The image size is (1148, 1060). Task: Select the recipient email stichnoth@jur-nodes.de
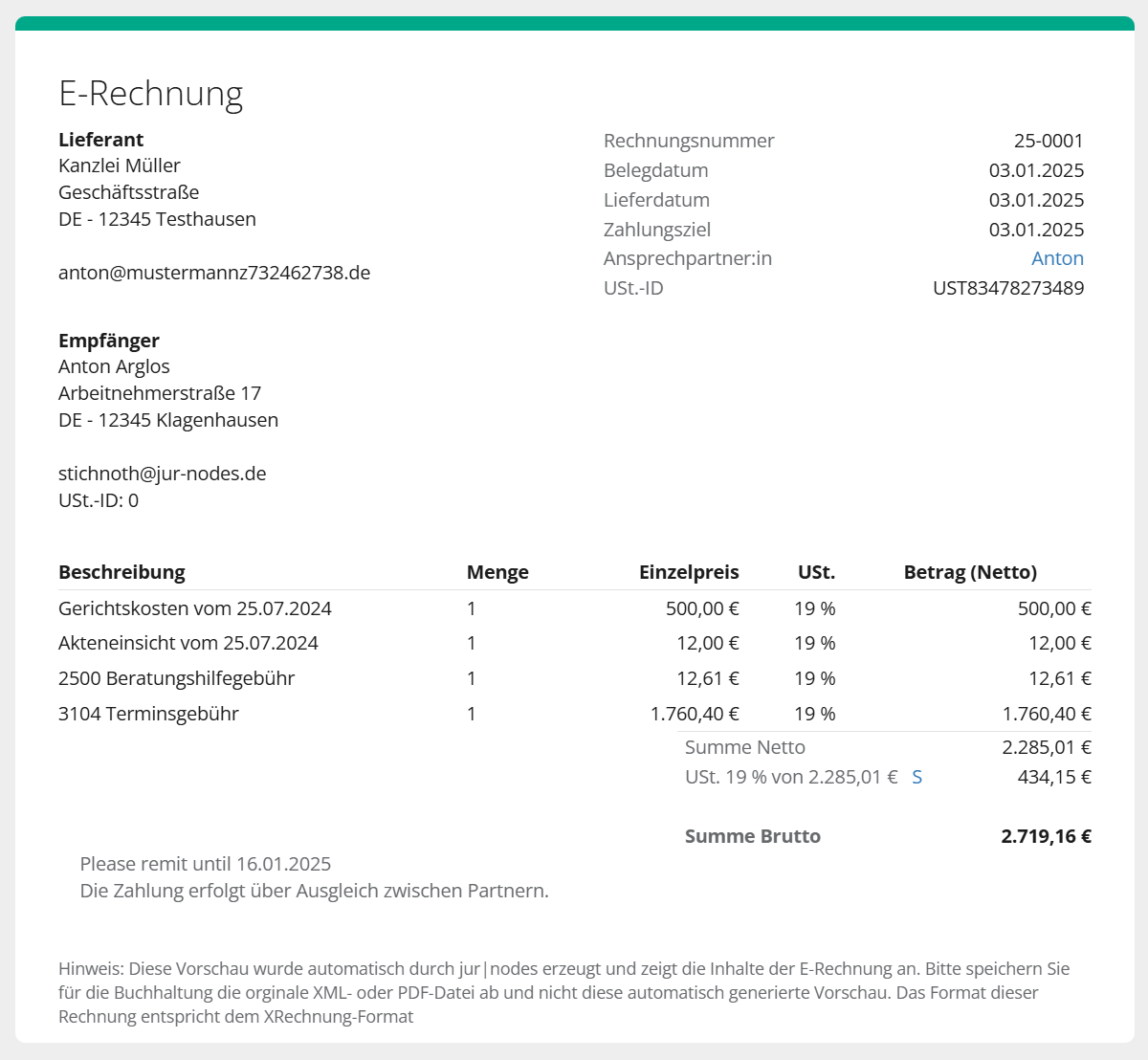pos(163,474)
